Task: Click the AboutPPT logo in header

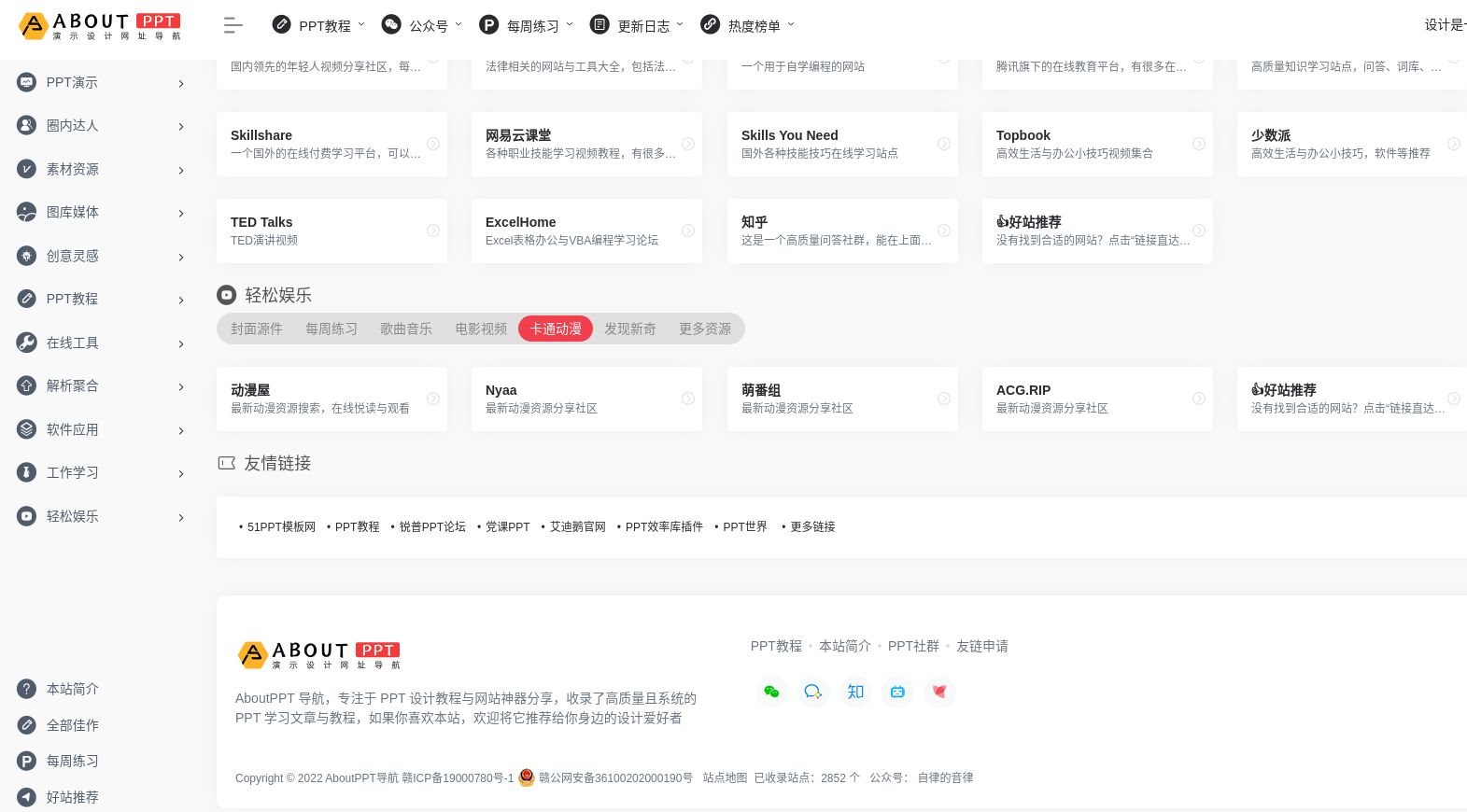Action: [x=100, y=26]
